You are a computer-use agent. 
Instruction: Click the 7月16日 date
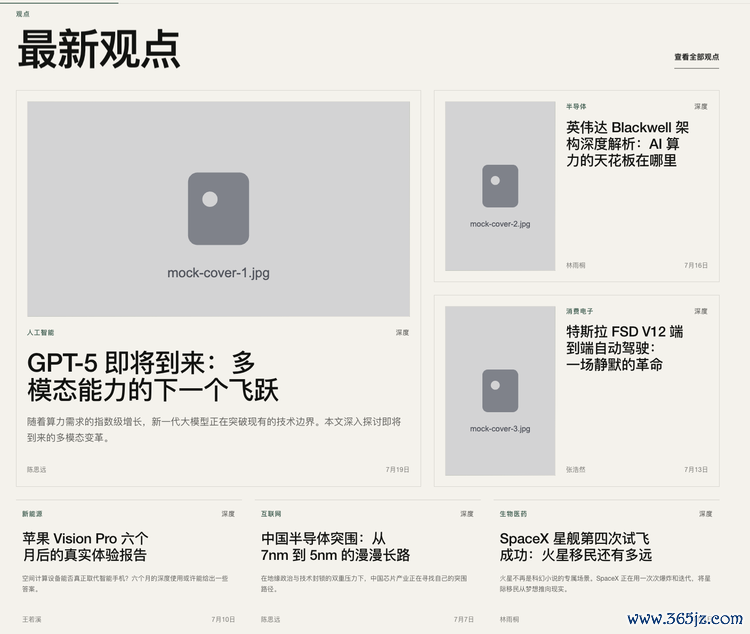696,265
